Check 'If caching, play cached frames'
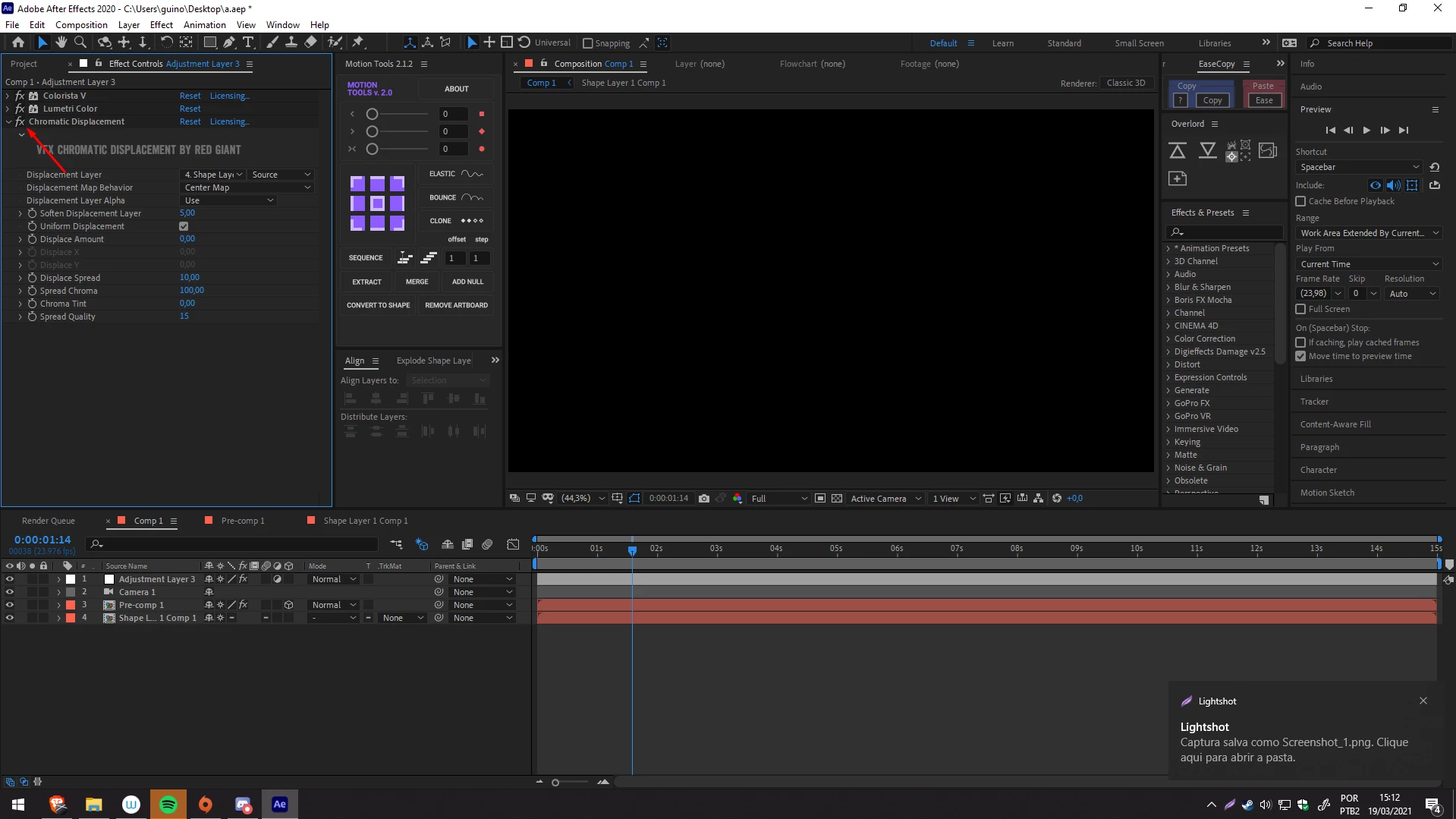 click(1300, 342)
